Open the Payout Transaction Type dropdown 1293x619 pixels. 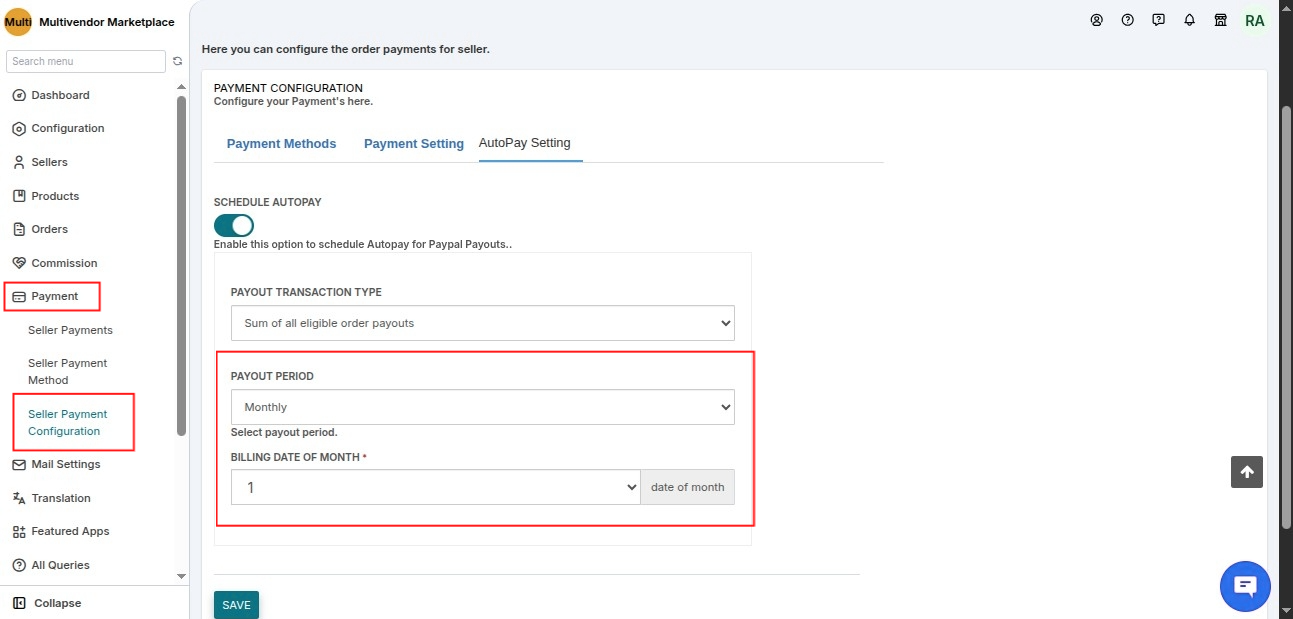483,323
